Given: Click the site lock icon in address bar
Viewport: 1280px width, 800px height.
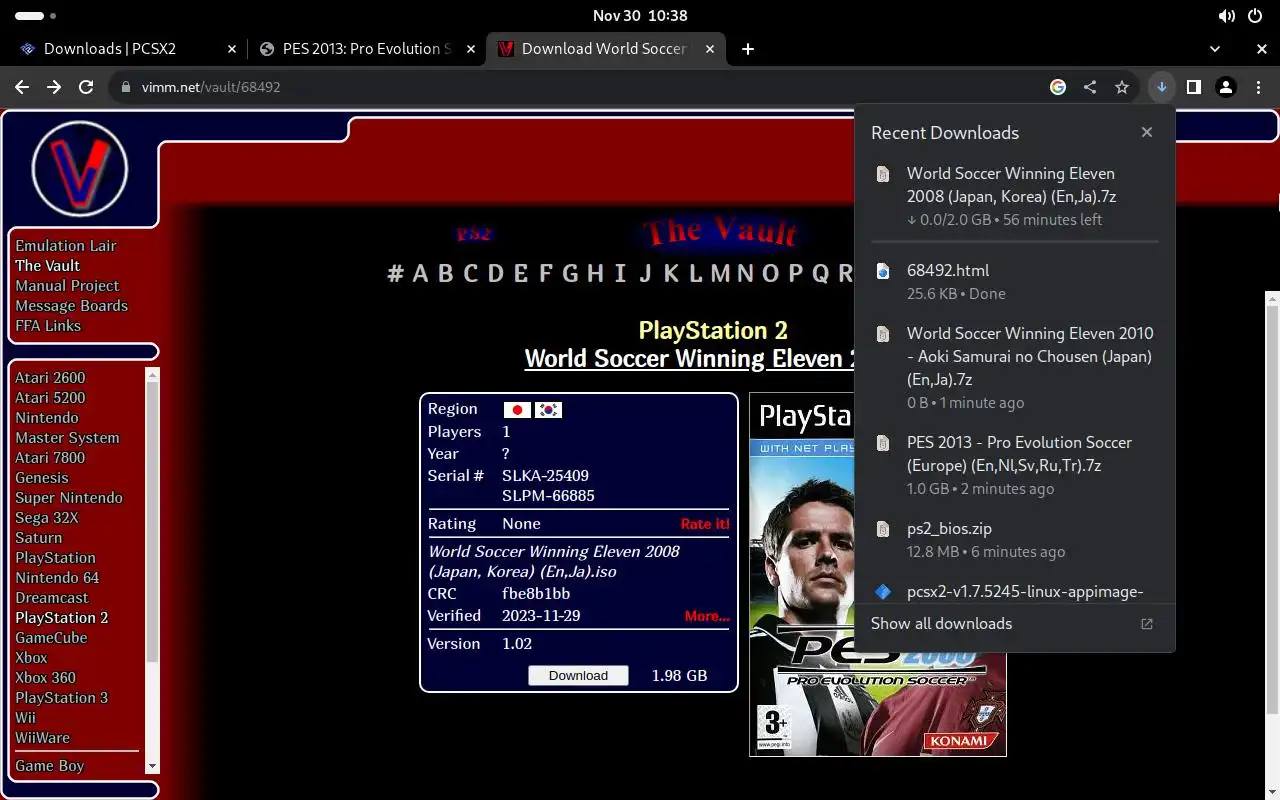Looking at the screenshot, I should (125, 87).
